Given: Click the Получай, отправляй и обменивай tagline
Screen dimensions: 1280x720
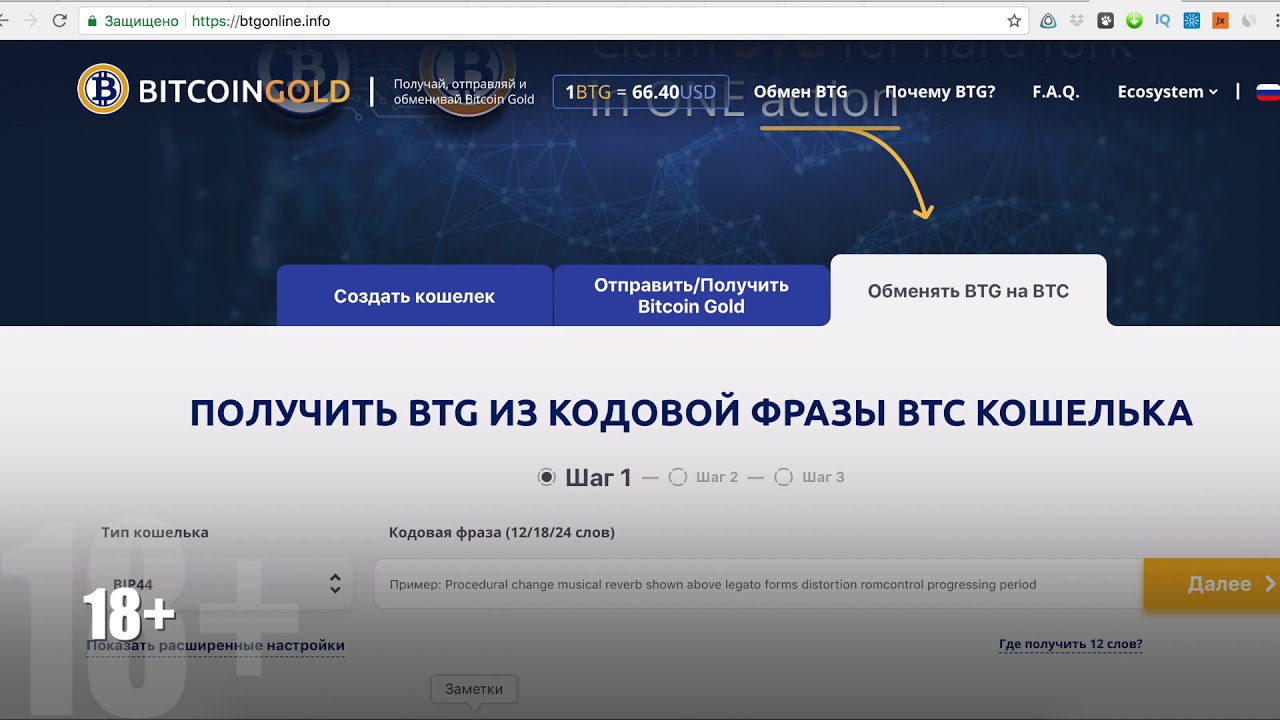Looking at the screenshot, I should click(x=464, y=92).
